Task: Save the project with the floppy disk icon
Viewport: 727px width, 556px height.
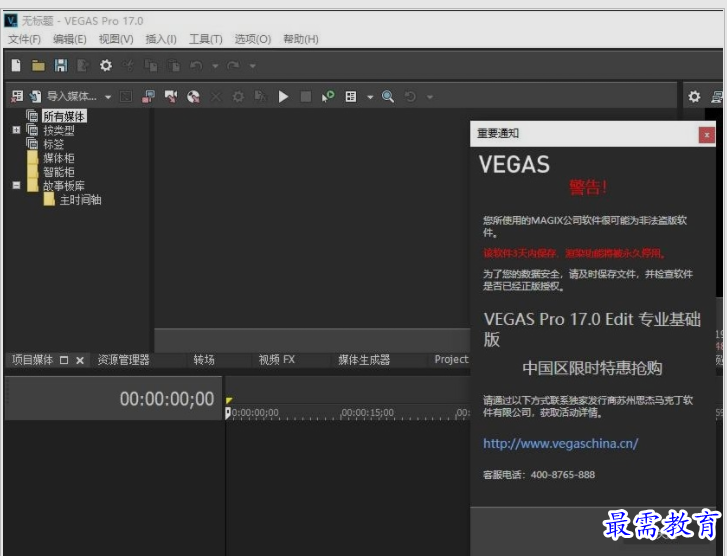Action: (61, 65)
